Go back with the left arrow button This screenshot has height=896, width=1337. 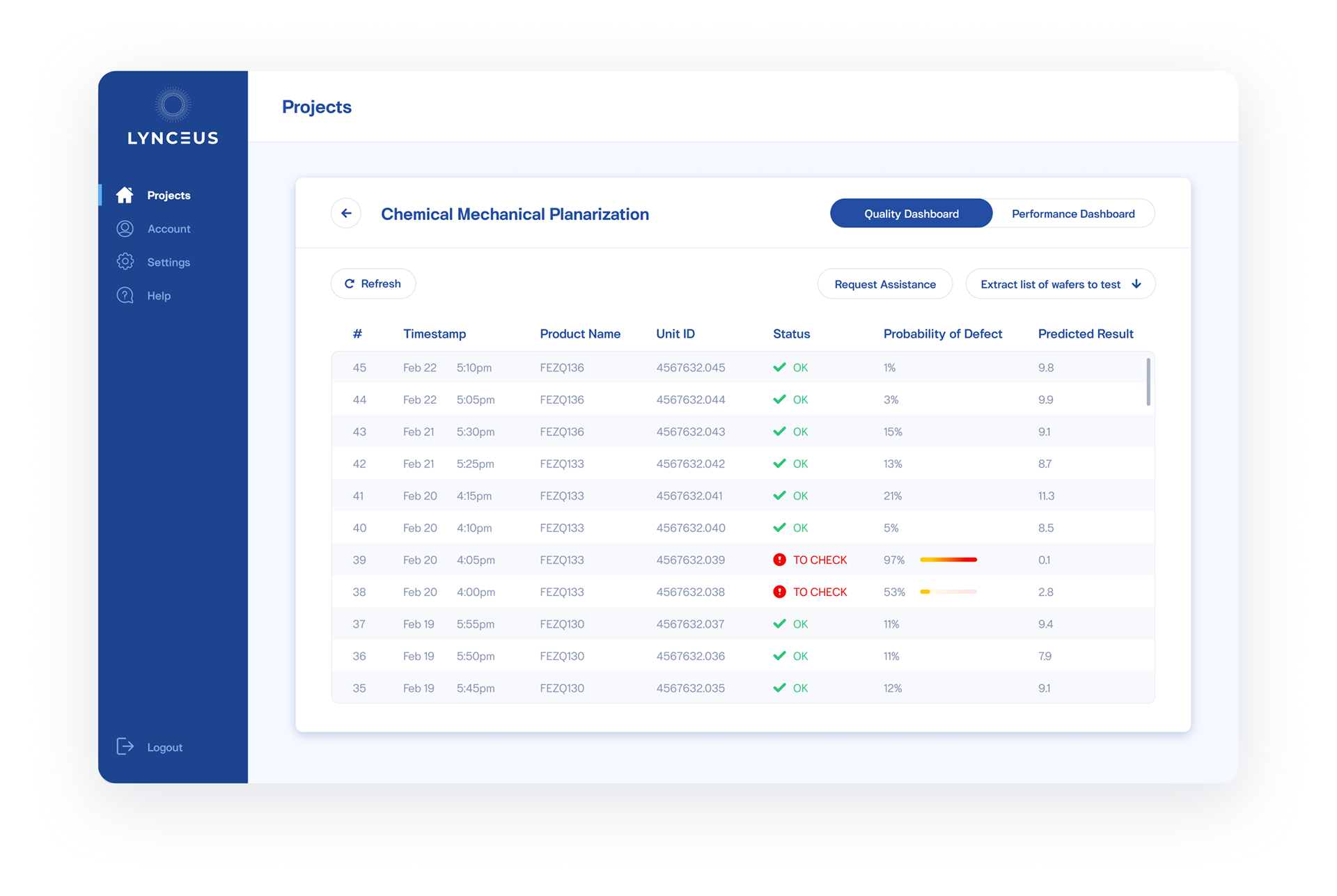tap(346, 214)
